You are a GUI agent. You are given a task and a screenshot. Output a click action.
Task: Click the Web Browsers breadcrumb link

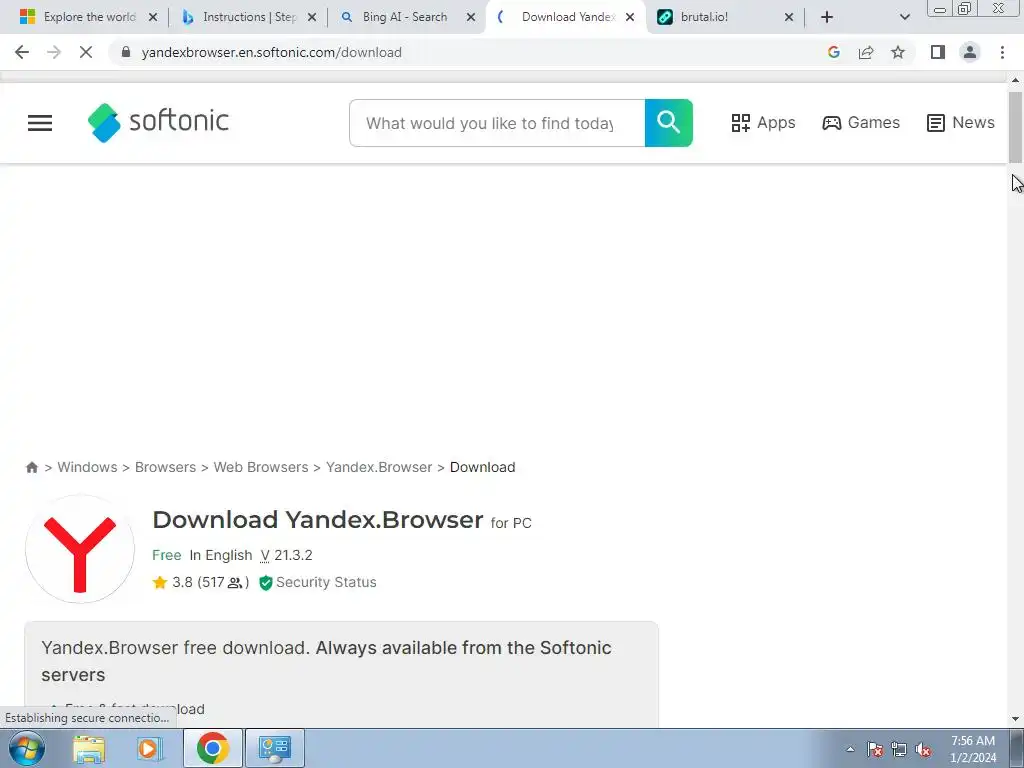pos(261,468)
